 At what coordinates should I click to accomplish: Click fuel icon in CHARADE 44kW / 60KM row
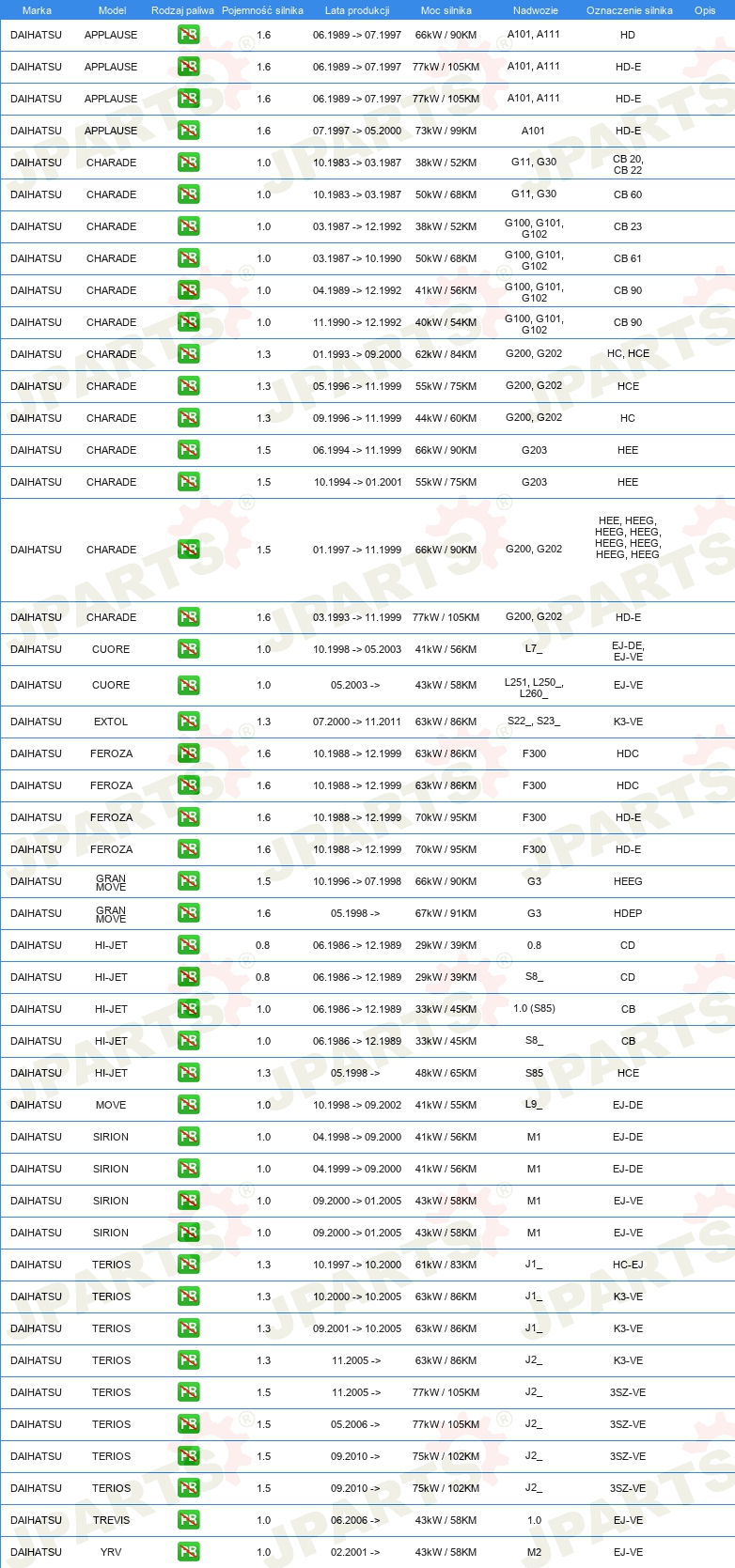pos(188,418)
